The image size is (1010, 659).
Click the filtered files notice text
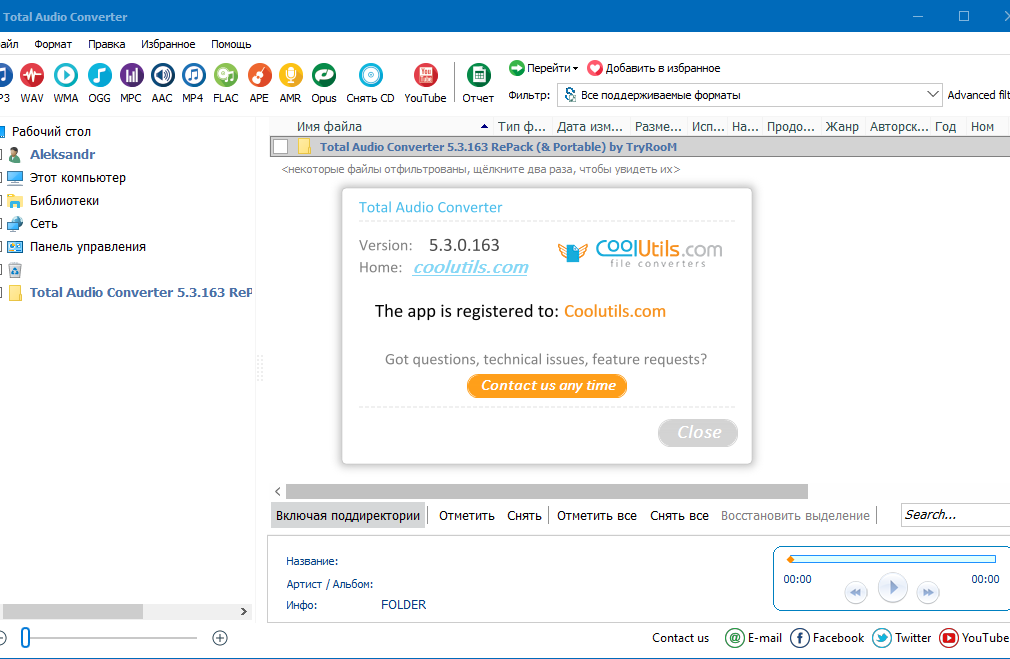[481, 169]
